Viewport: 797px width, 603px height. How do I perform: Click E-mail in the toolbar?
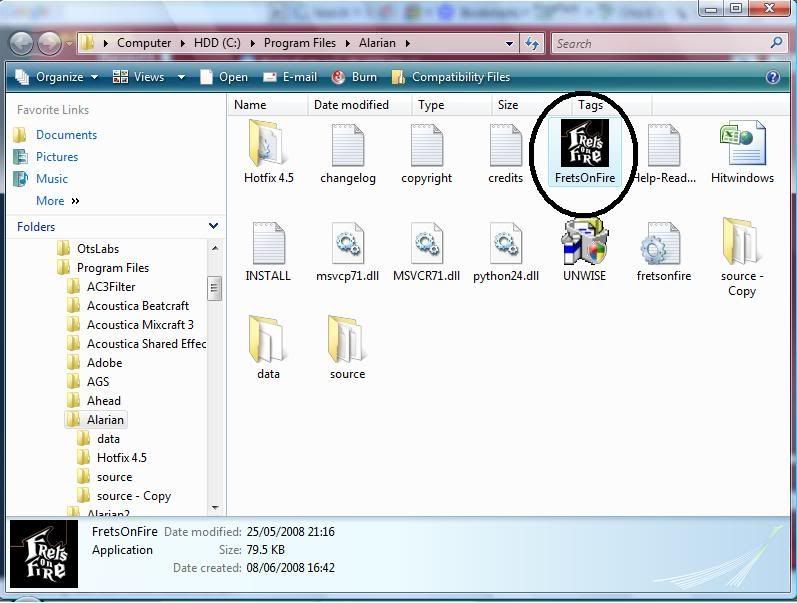point(290,77)
